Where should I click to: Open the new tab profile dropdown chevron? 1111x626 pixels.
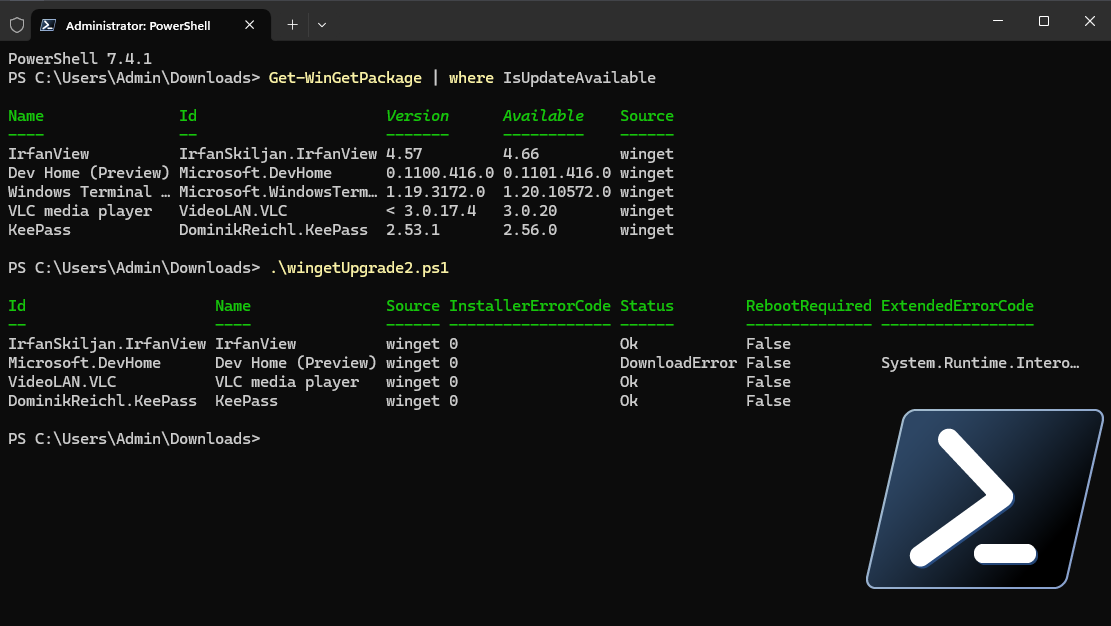[x=322, y=25]
